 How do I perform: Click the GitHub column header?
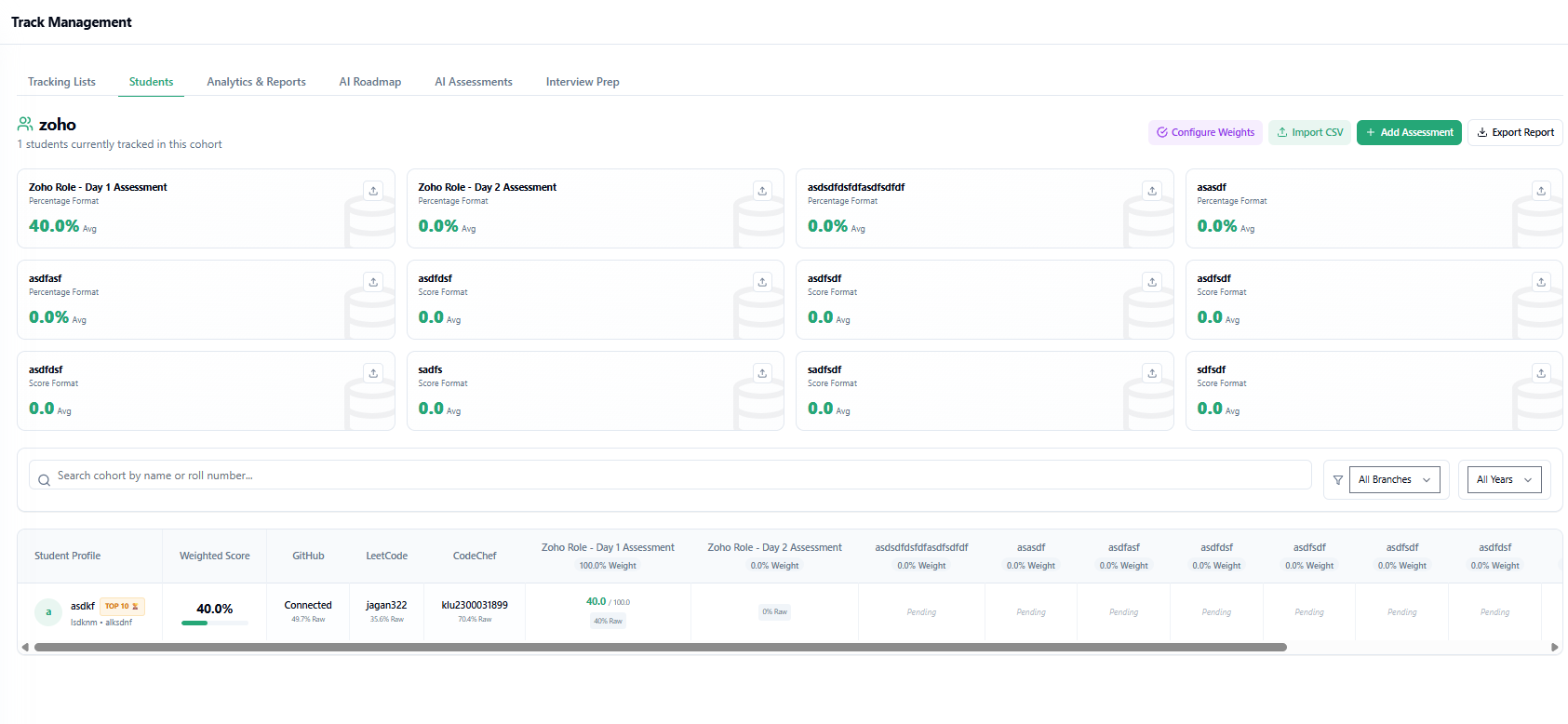click(308, 556)
